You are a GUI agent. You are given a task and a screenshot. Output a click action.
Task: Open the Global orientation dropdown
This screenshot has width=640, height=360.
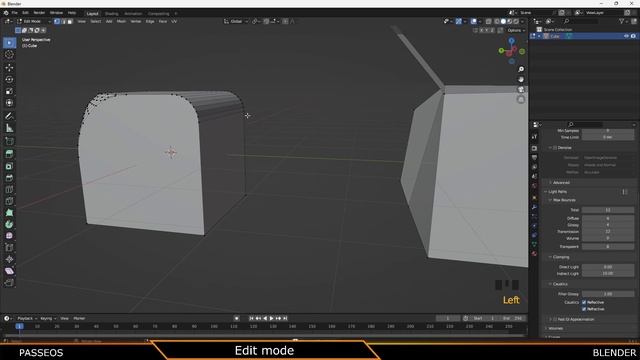(x=236, y=21)
